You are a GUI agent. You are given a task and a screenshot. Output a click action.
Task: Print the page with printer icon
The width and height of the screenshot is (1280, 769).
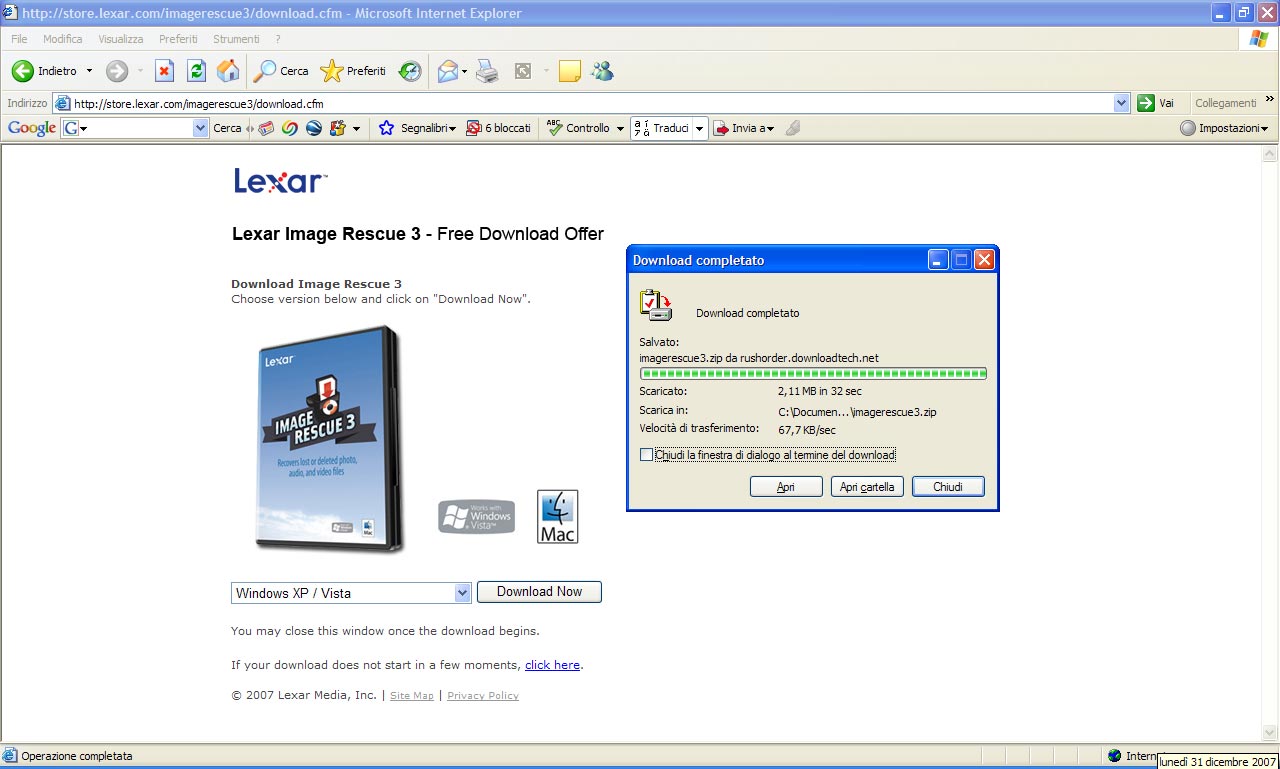point(487,71)
